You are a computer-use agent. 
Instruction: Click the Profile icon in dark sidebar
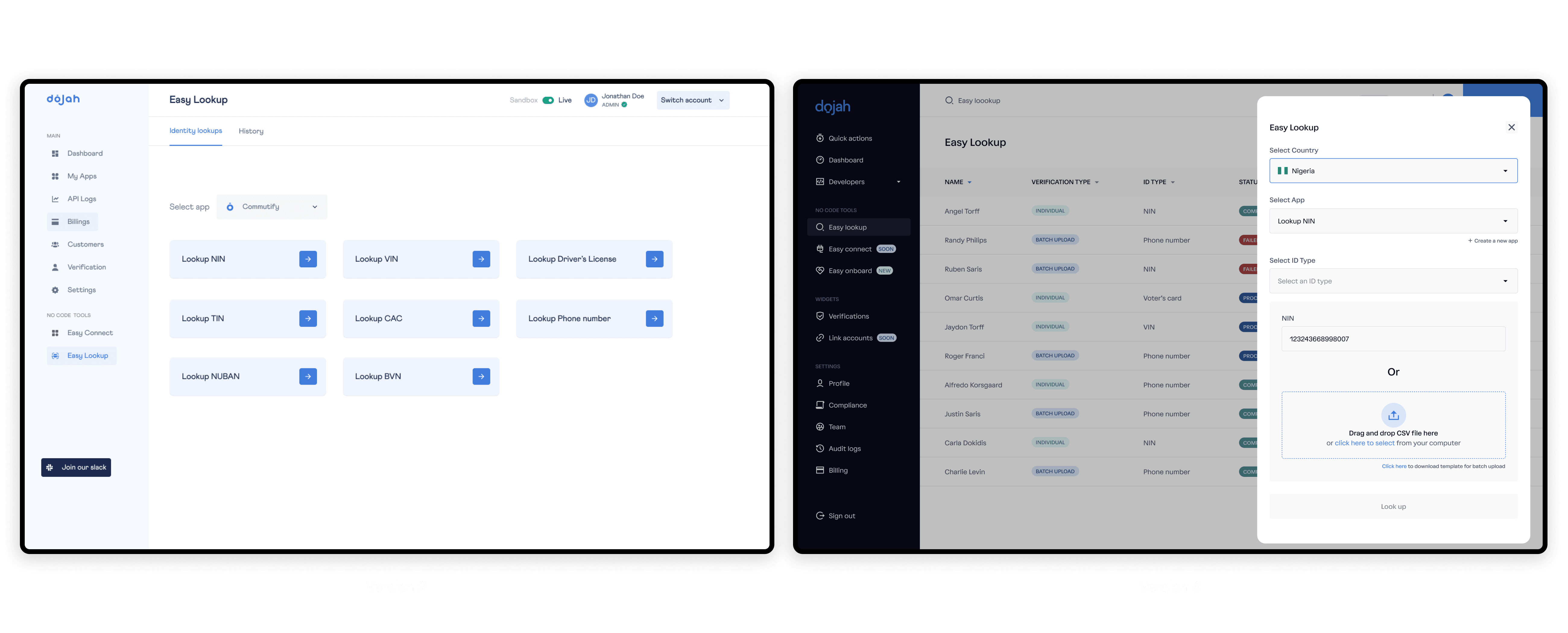[x=820, y=383]
